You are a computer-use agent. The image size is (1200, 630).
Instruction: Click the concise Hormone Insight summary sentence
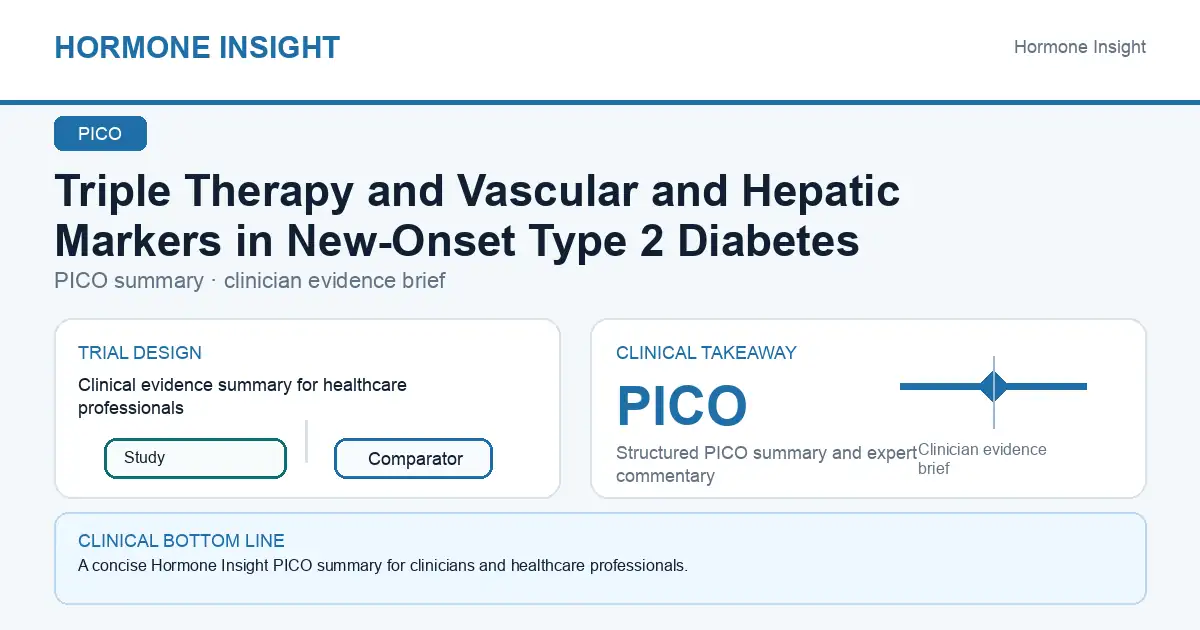tap(383, 566)
